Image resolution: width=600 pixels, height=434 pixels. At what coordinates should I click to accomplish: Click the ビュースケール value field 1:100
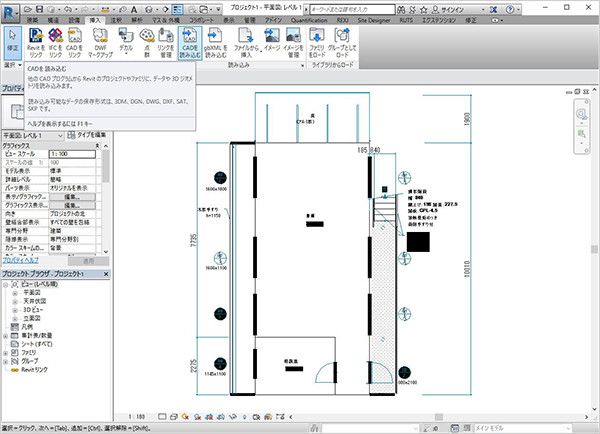coord(72,154)
